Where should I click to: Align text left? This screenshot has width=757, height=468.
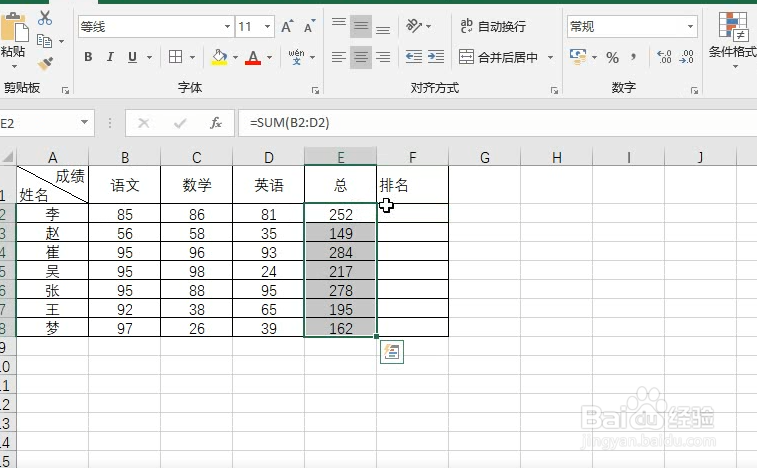[x=339, y=57]
